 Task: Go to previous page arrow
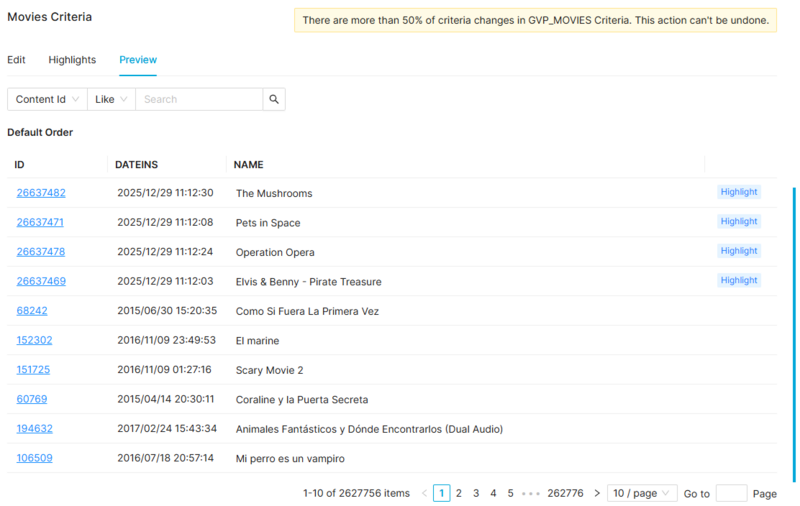(424, 493)
